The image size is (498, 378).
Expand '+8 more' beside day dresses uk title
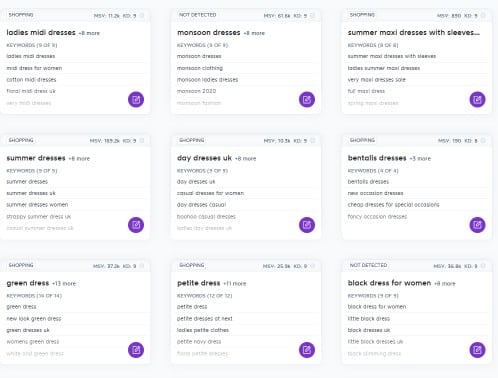pos(245,159)
